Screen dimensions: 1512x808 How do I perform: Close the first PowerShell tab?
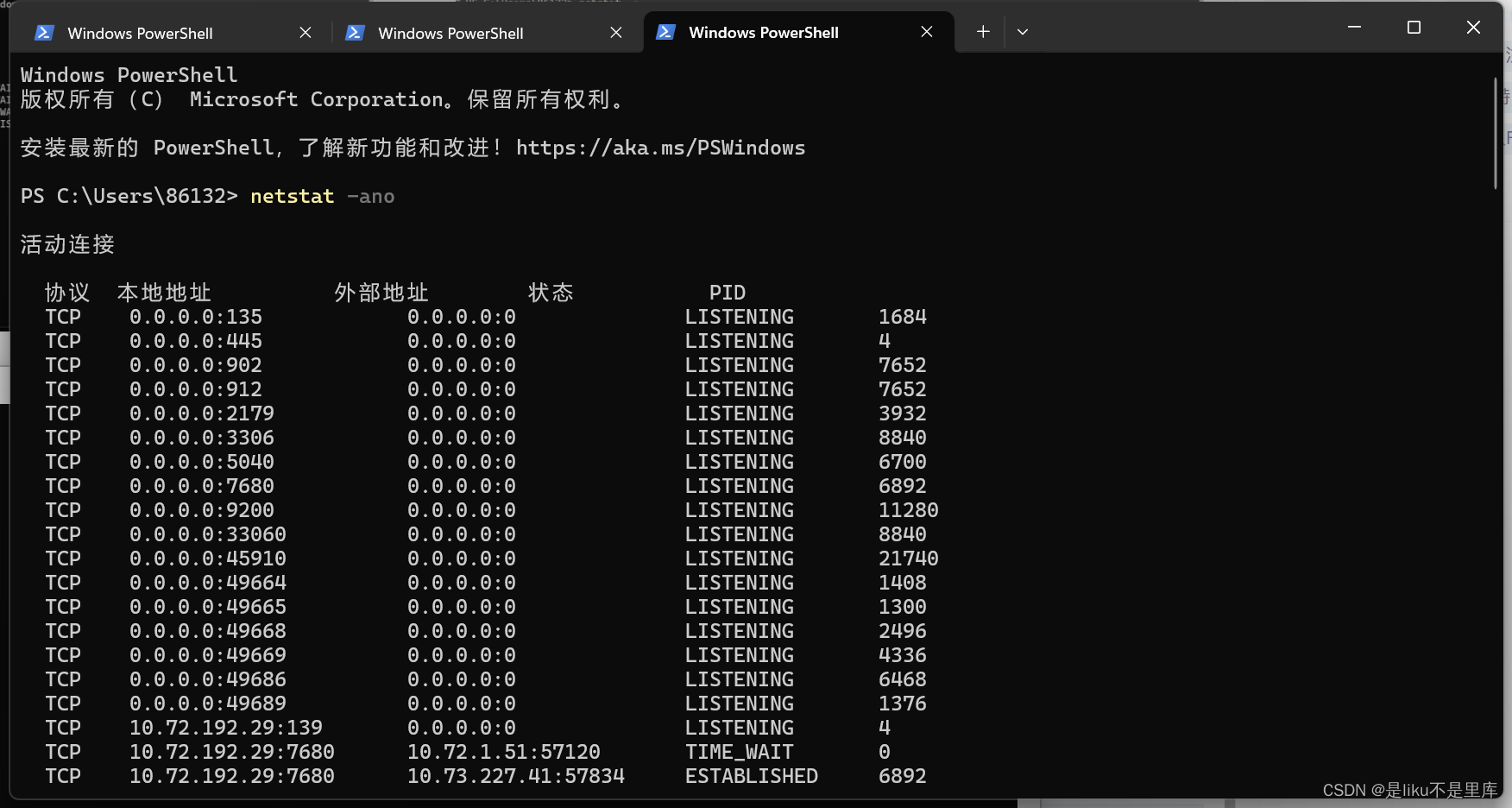tap(306, 33)
